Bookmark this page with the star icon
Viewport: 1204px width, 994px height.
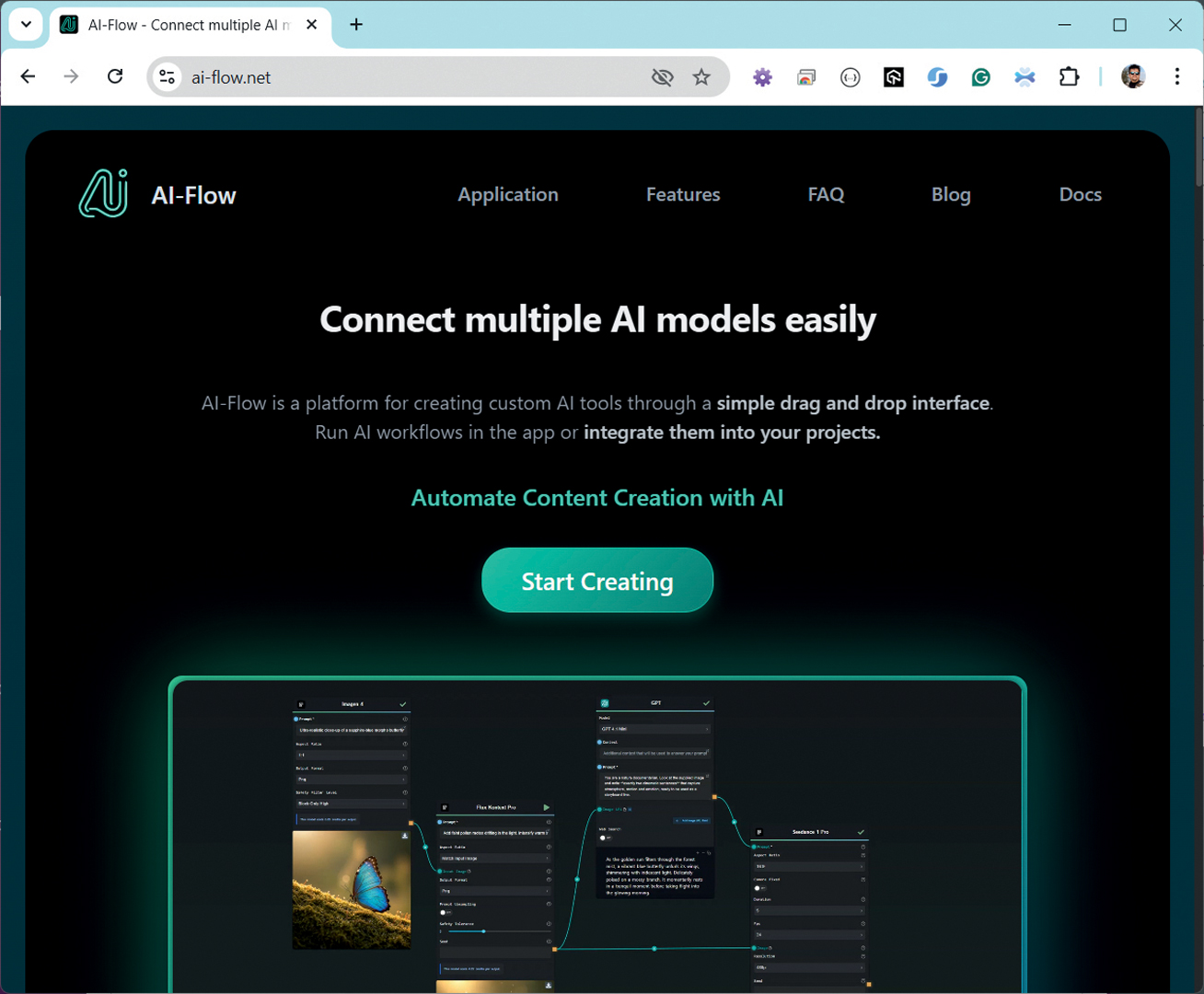coord(701,77)
